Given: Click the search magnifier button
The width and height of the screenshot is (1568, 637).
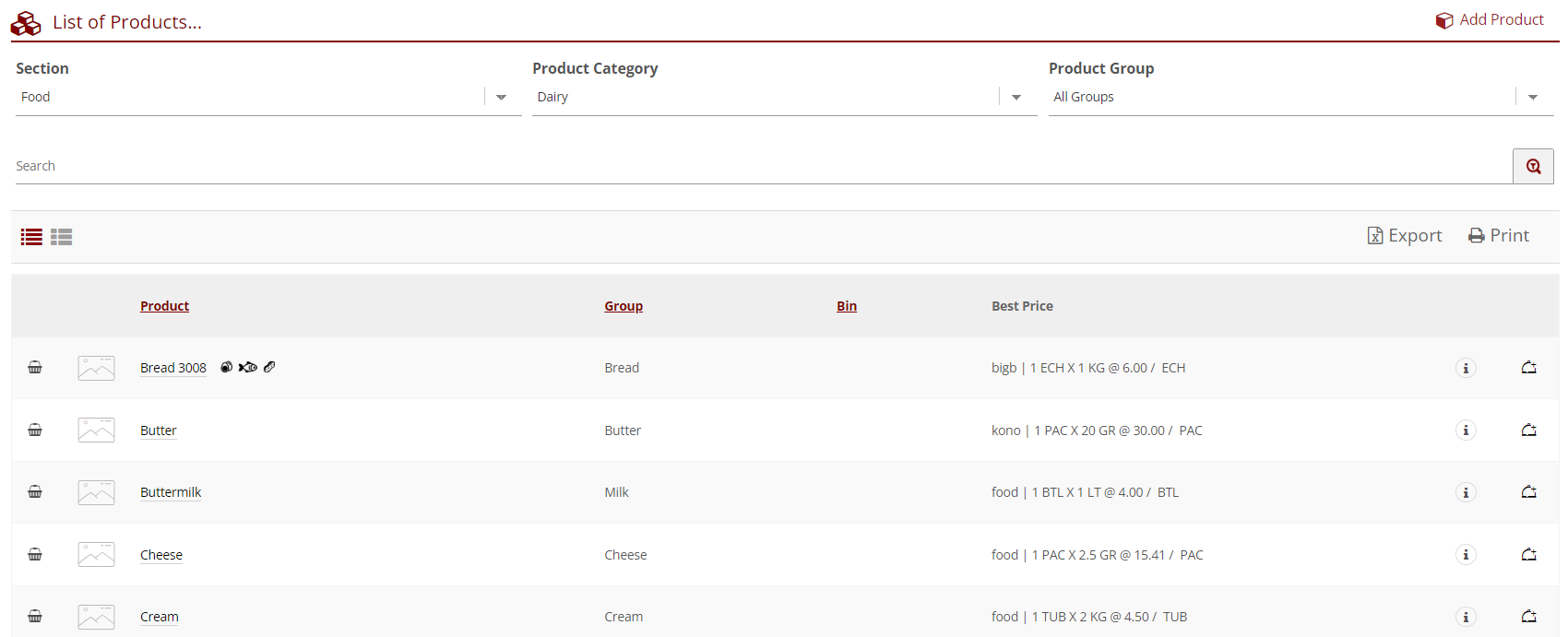Looking at the screenshot, I should [1533, 167].
